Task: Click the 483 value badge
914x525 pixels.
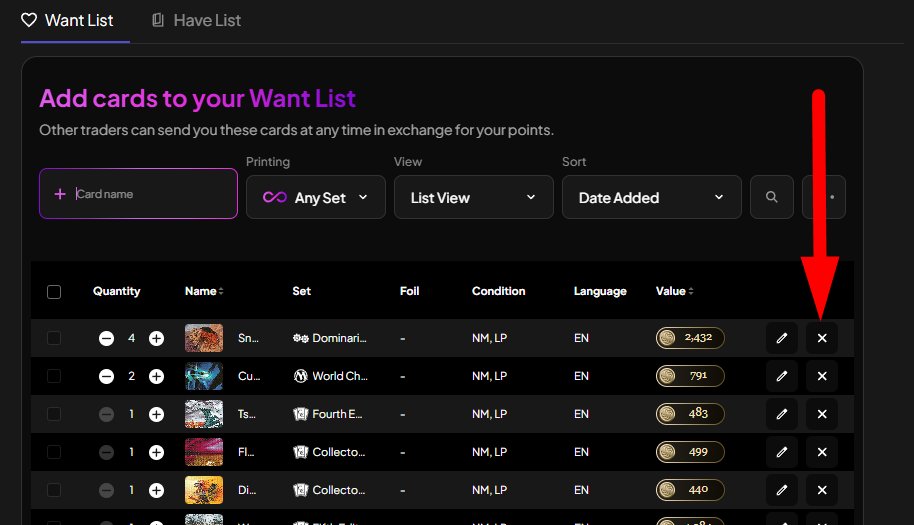Action: point(690,414)
